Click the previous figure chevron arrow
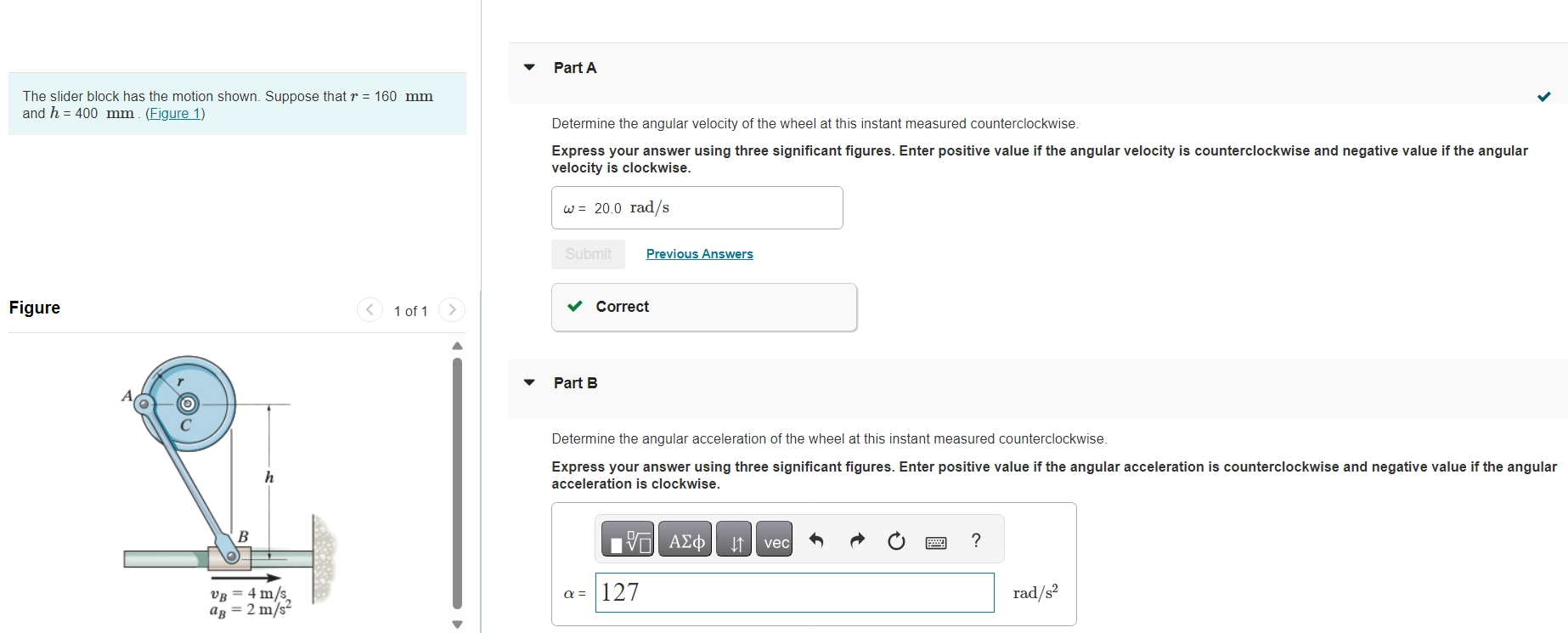Viewport: 1568px width, 633px height. coord(369,310)
